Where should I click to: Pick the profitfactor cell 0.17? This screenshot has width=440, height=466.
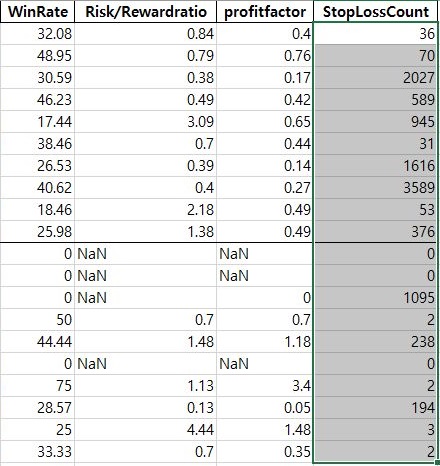coord(265,78)
